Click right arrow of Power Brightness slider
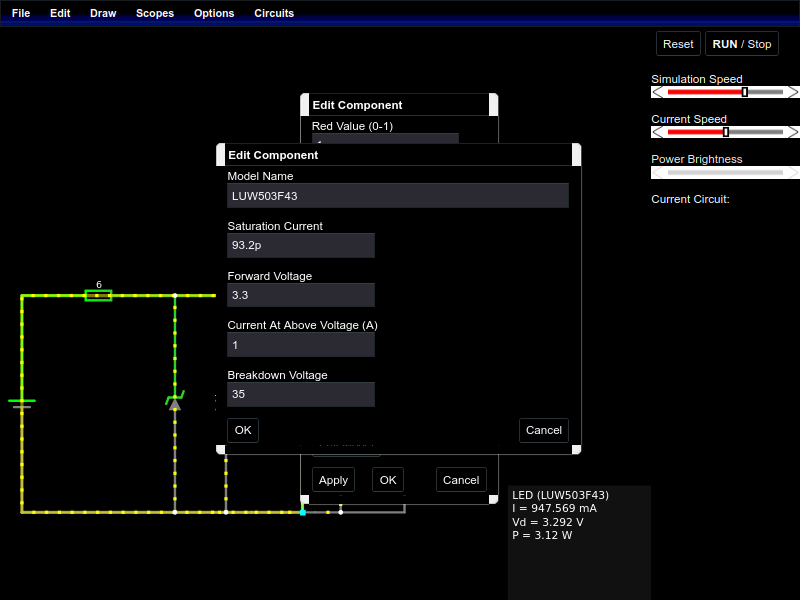 coord(793,172)
